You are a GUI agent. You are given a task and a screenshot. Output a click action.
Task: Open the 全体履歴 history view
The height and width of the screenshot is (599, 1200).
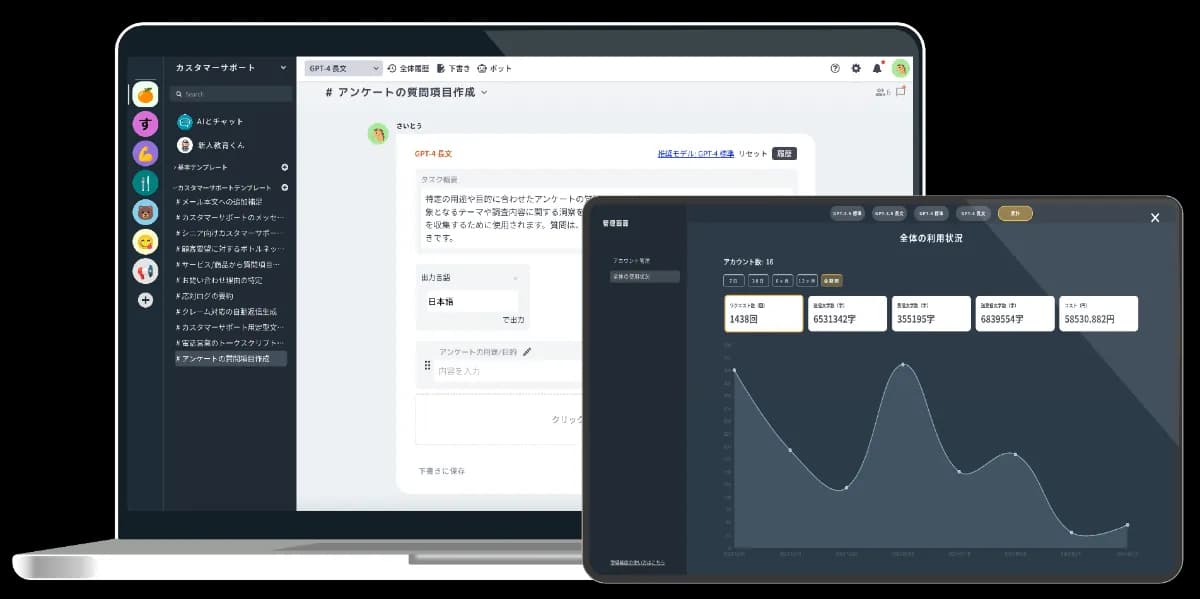coord(410,68)
